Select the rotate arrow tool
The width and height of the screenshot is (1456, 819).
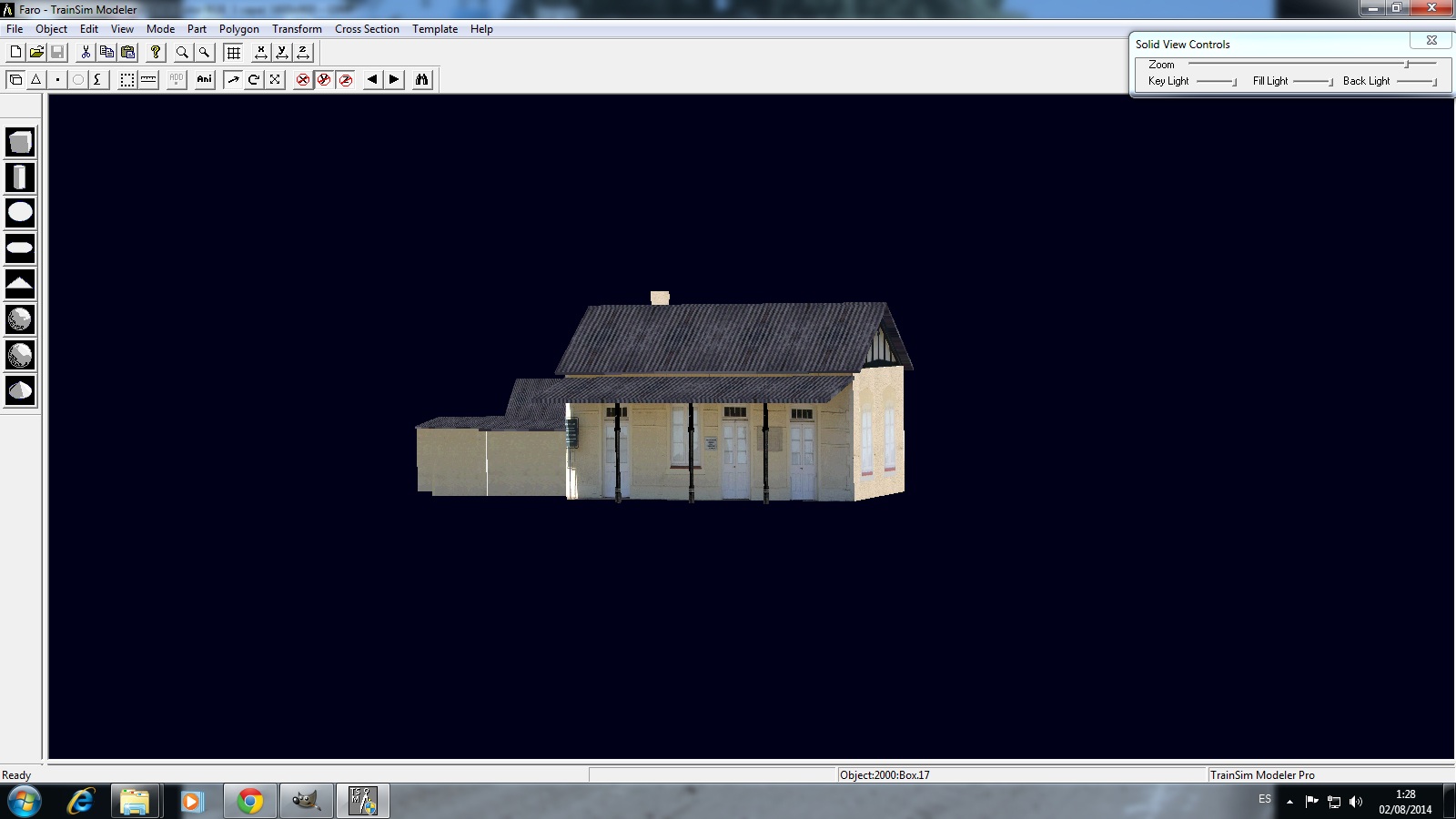pos(254,80)
